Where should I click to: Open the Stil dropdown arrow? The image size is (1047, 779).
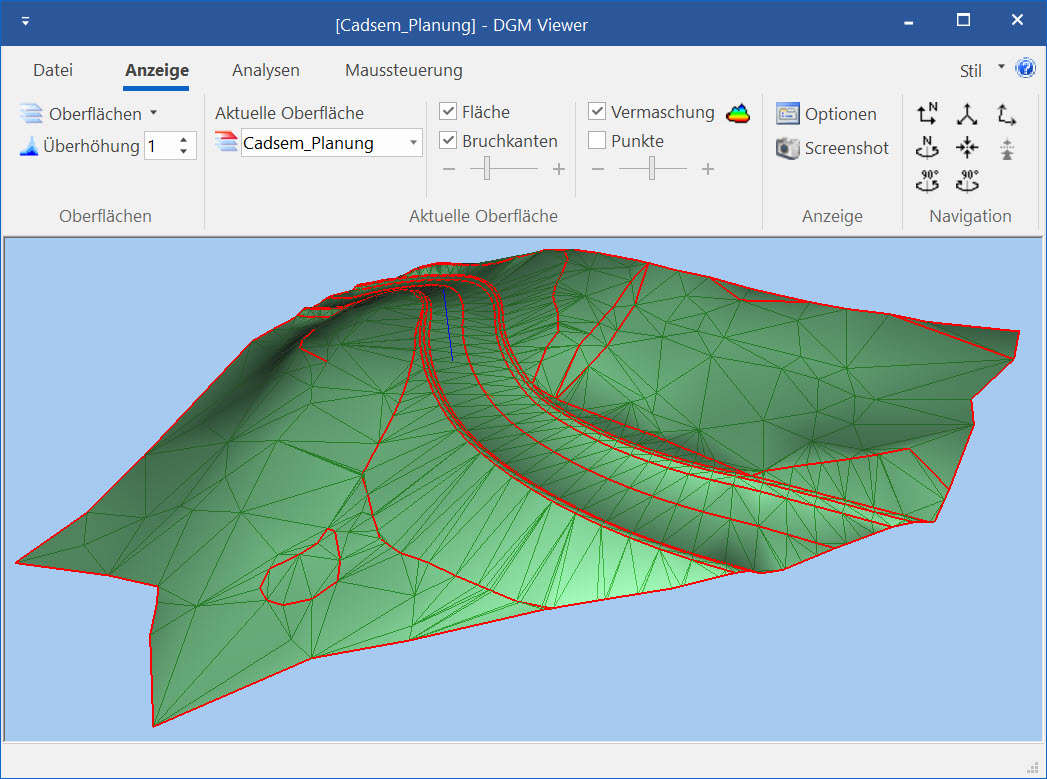(x=1002, y=69)
